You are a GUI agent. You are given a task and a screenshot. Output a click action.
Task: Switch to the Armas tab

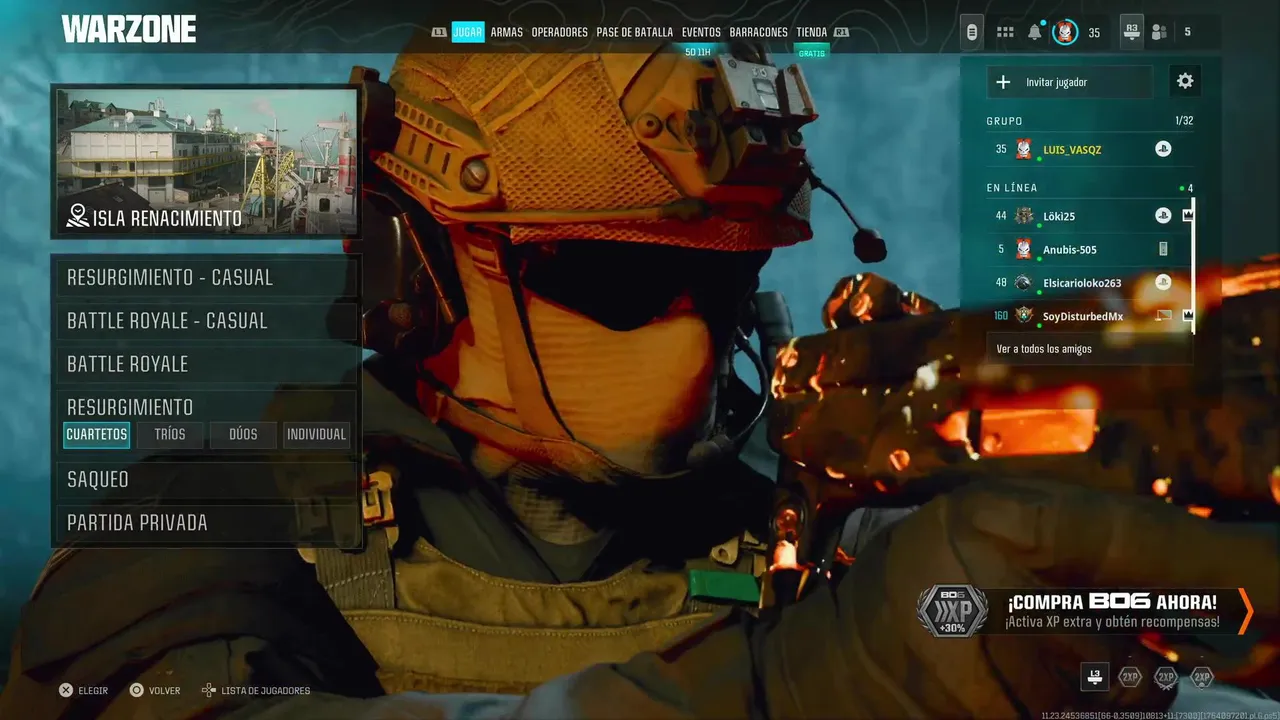click(507, 32)
